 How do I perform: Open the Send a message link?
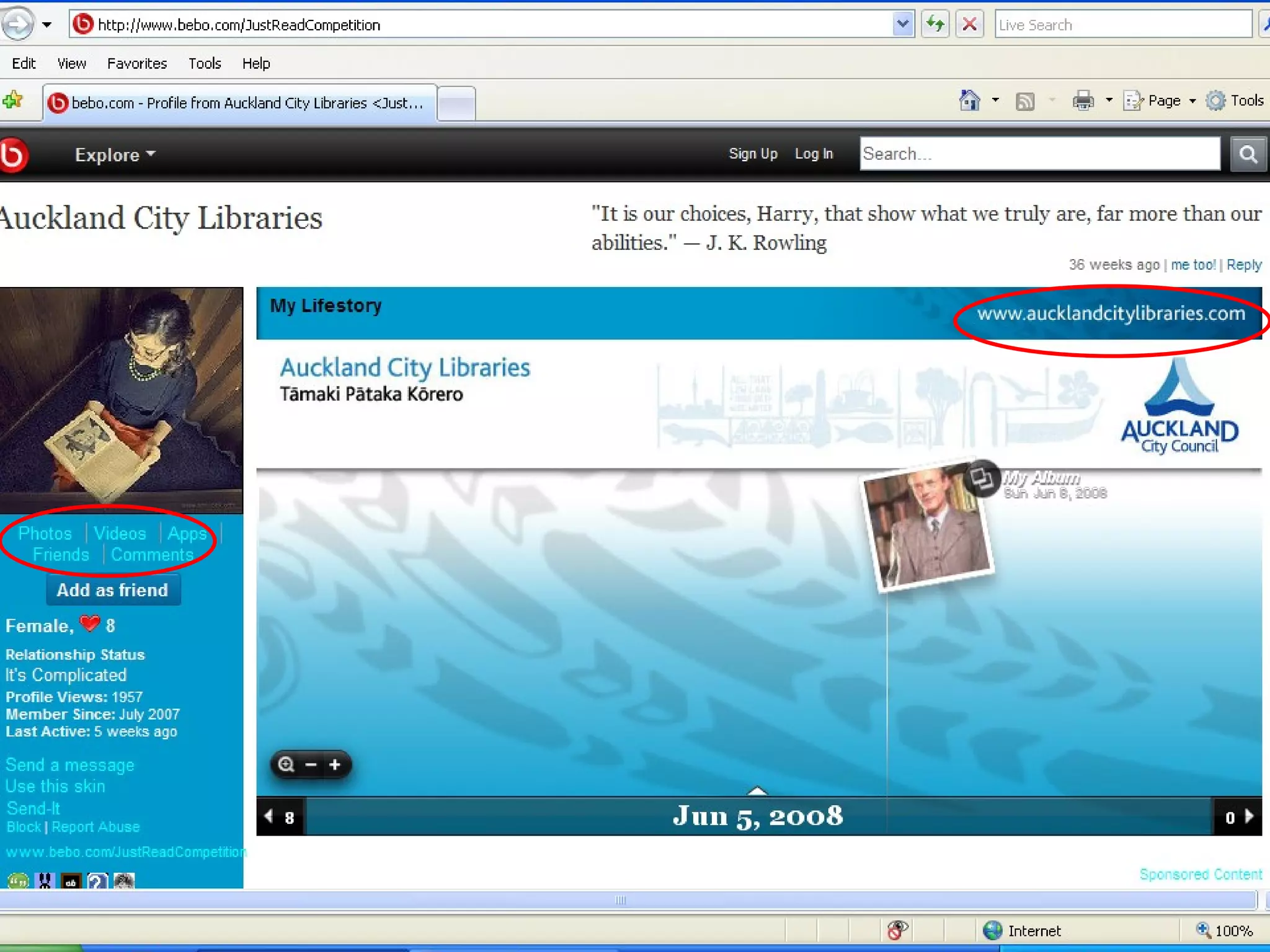(x=69, y=765)
